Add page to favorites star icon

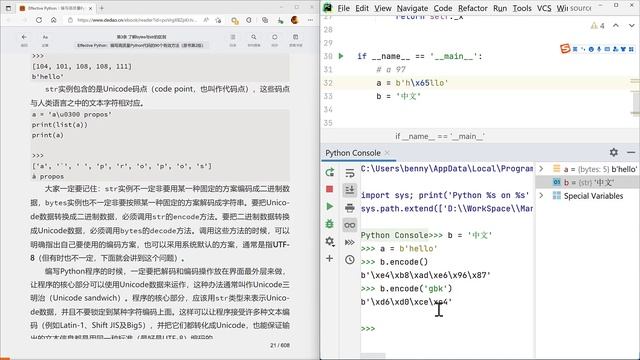[x=218, y=20]
